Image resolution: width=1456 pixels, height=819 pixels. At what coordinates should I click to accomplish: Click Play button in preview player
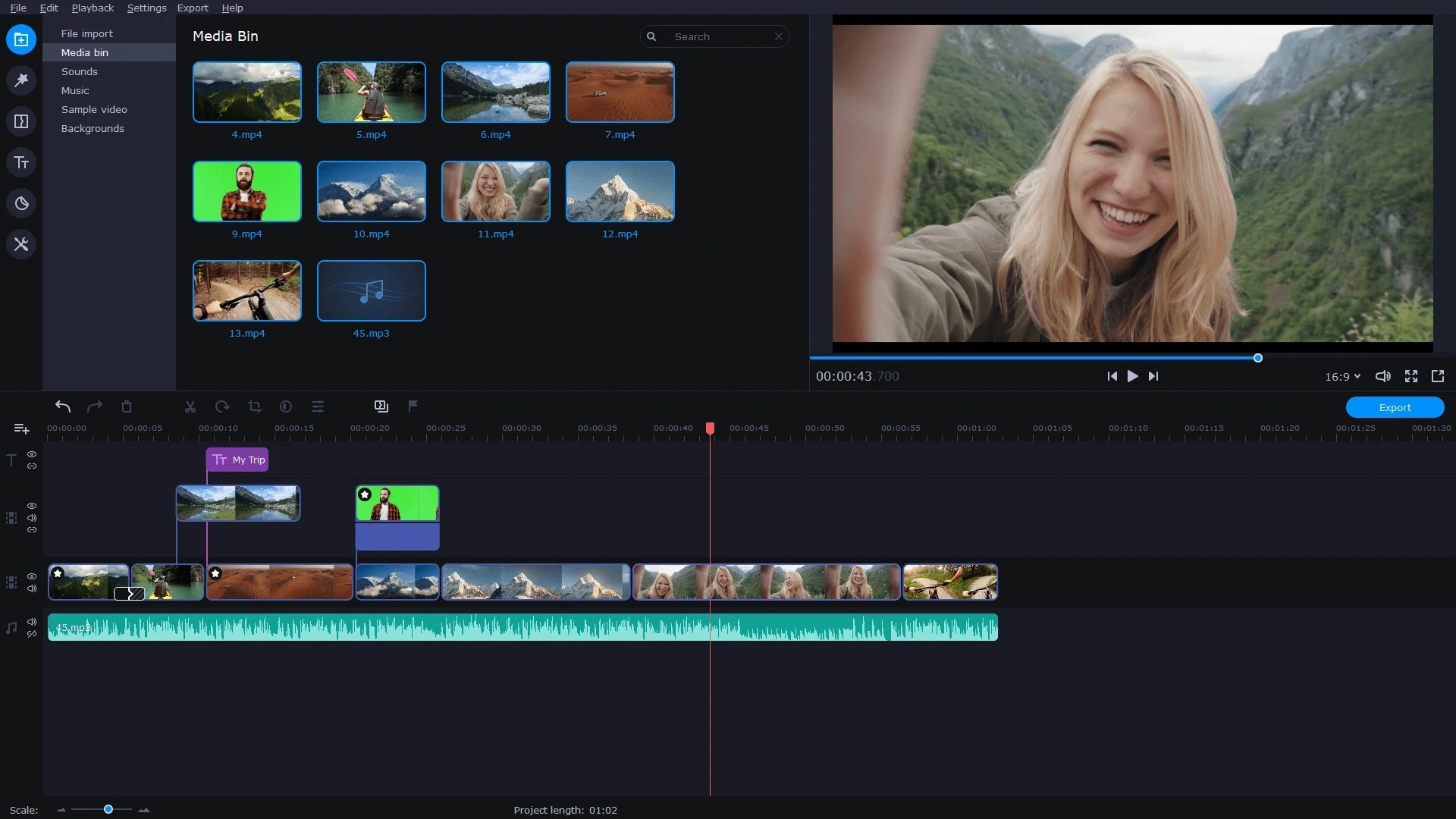click(x=1132, y=376)
